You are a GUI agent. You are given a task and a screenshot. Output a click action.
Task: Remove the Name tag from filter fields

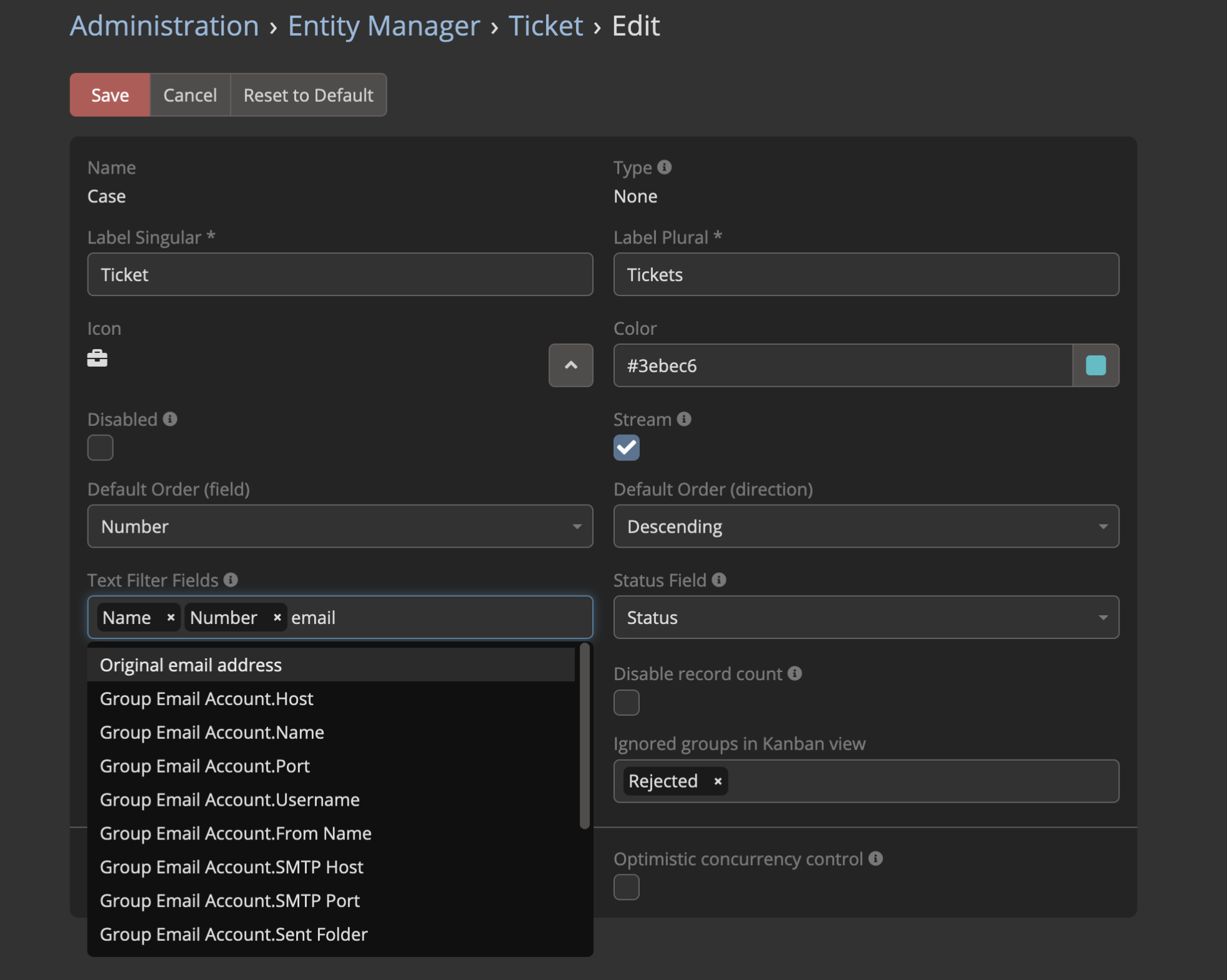[171, 618]
